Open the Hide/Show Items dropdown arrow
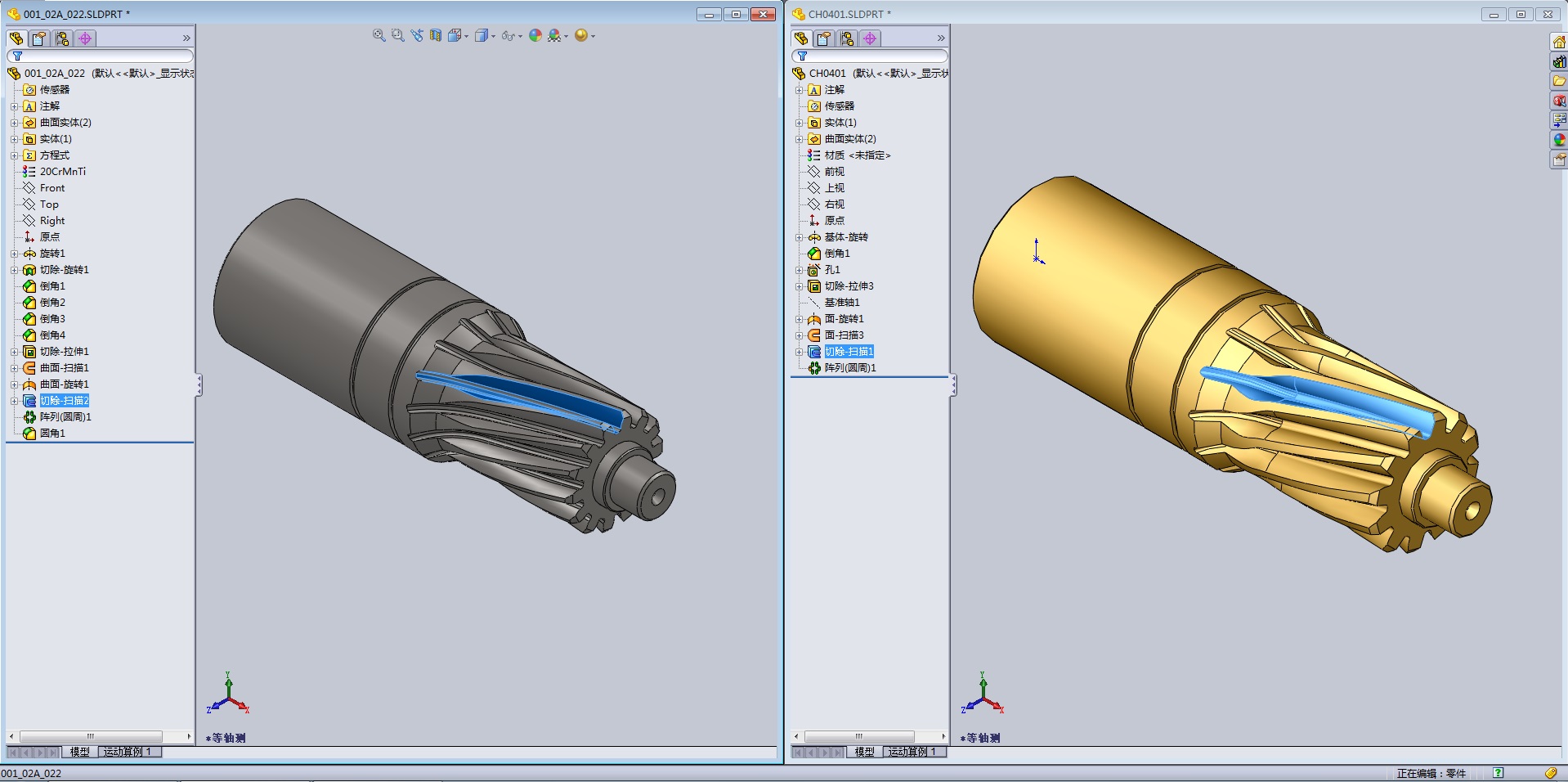The height and width of the screenshot is (782, 1568). tap(520, 36)
